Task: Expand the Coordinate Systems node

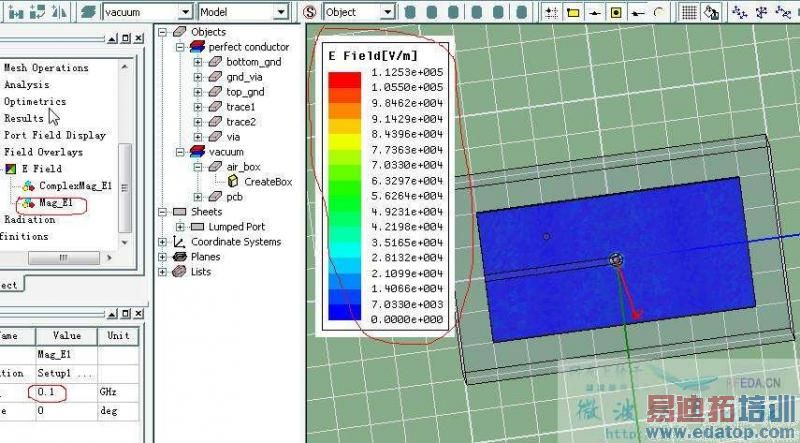Action: click(x=162, y=242)
